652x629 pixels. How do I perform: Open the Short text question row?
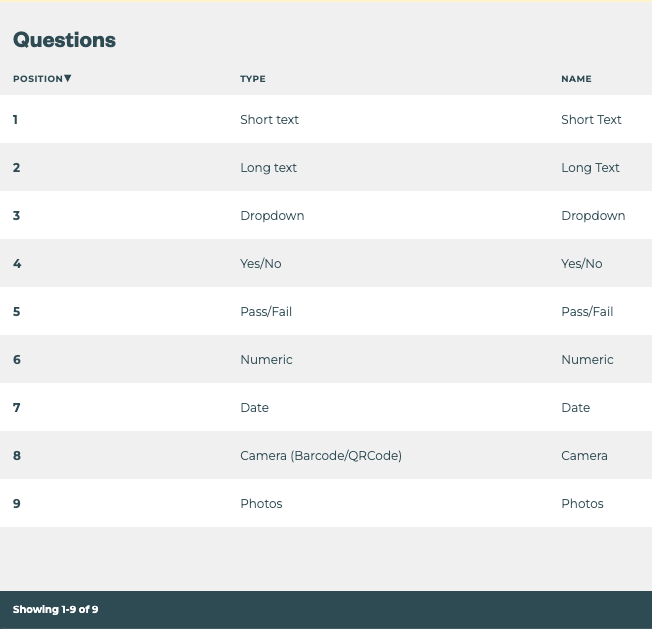[269, 120]
